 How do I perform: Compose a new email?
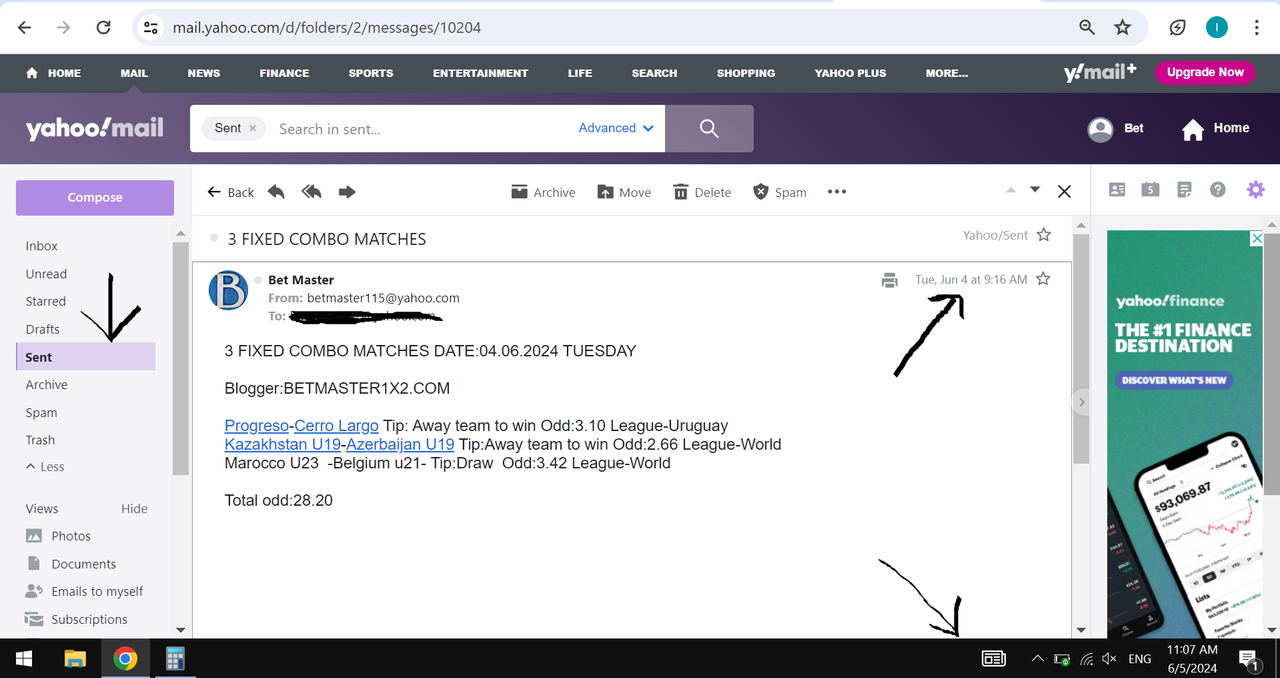[95, 197]
